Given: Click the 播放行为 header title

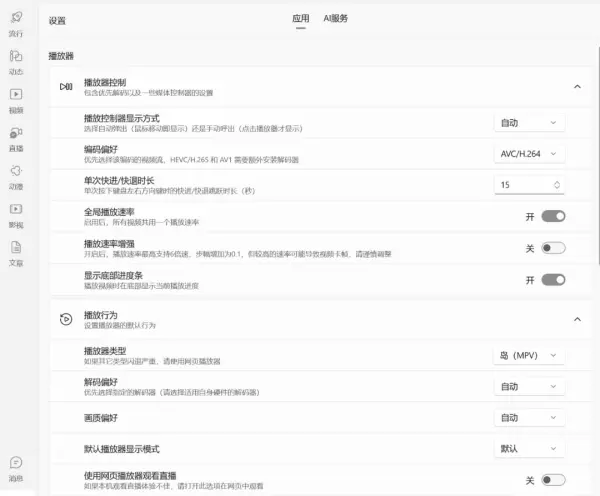Looking at the screenshot, I should click(x=101, y=315).
